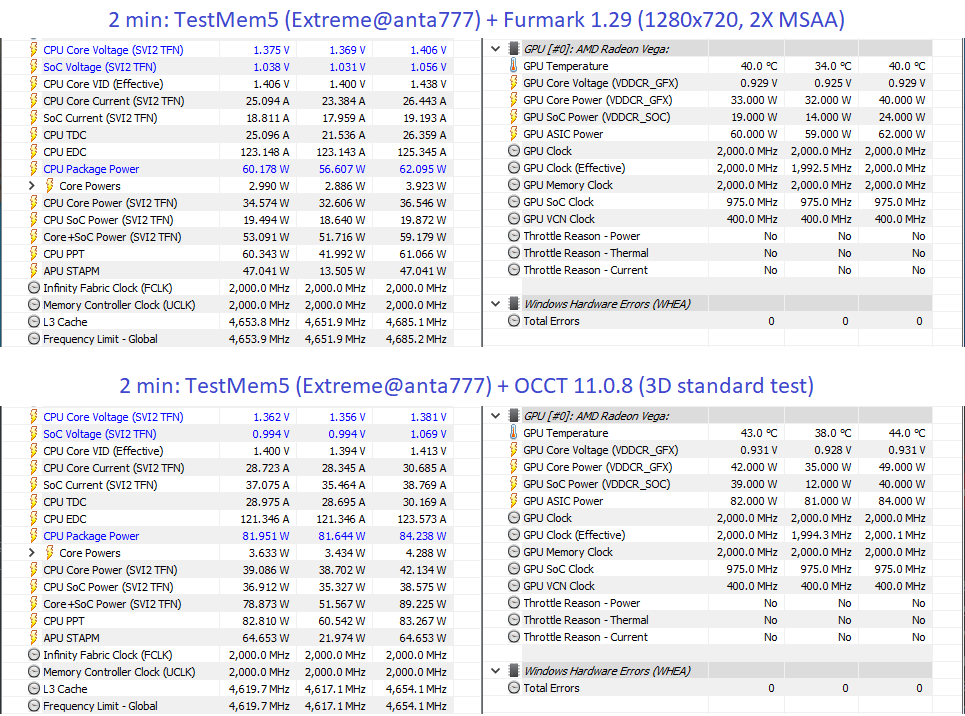The height and width of the screenshot is (716, 965).
Task: Expand Core Powers row showing 3.633 W
Action: pos(32,553)
